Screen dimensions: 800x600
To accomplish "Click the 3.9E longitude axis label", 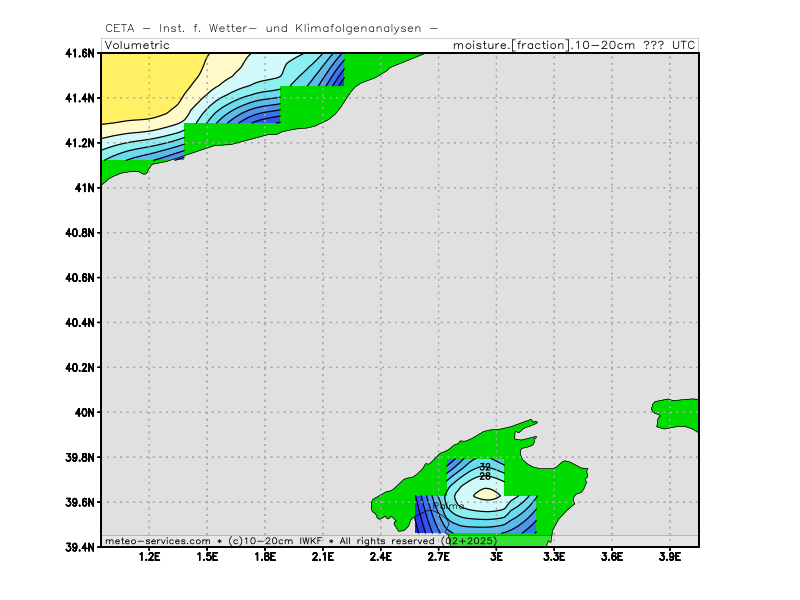I will (668, 557).
